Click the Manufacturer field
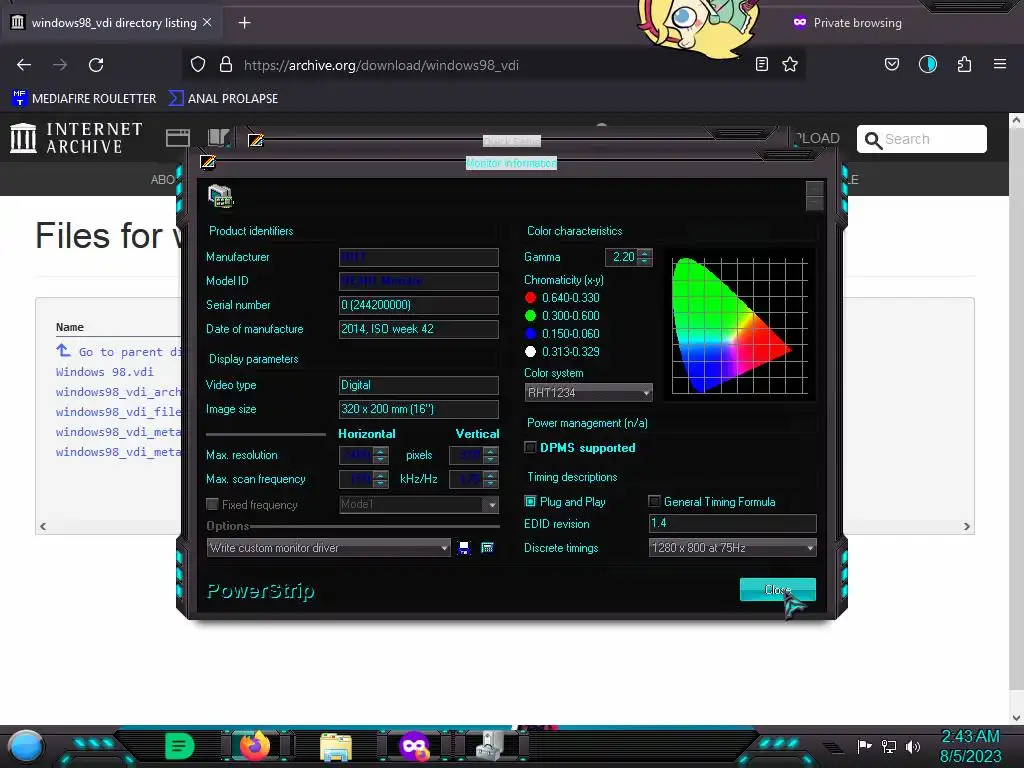This screenshot has width=1024, height=768. [x=419, y=257]
